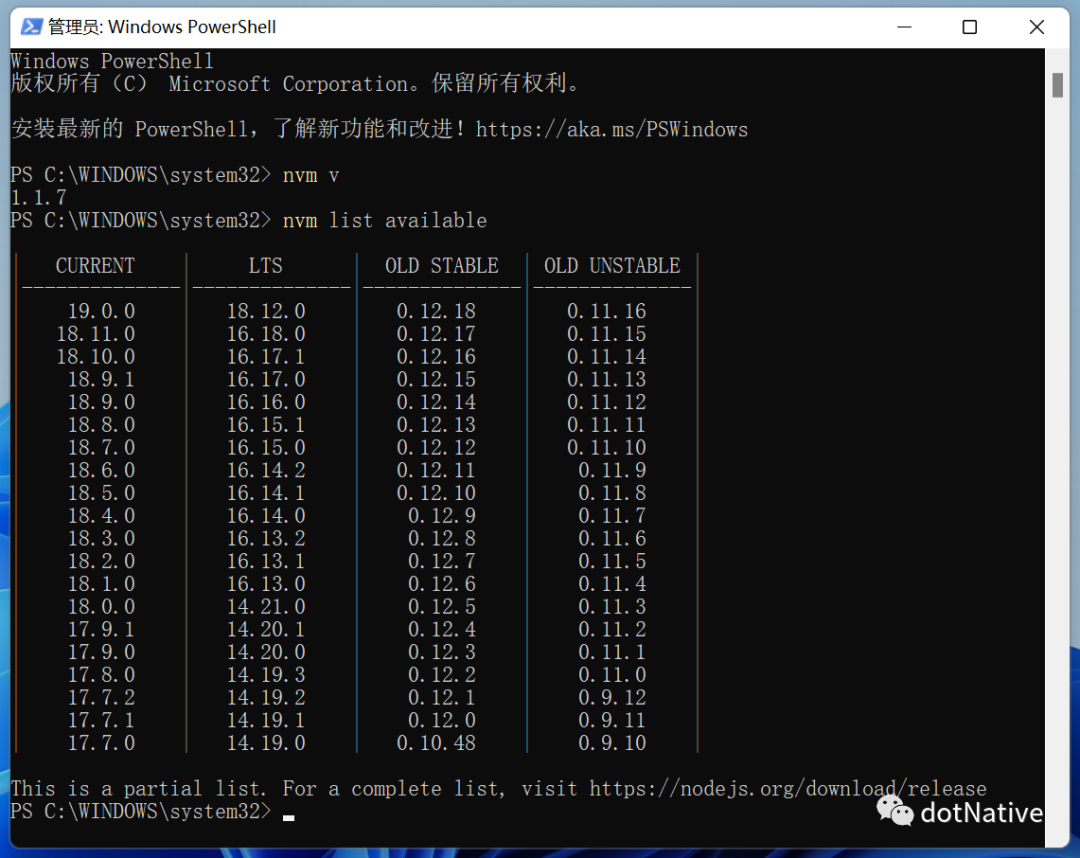Click the text 'This is a partial list.'

point(138,788)
